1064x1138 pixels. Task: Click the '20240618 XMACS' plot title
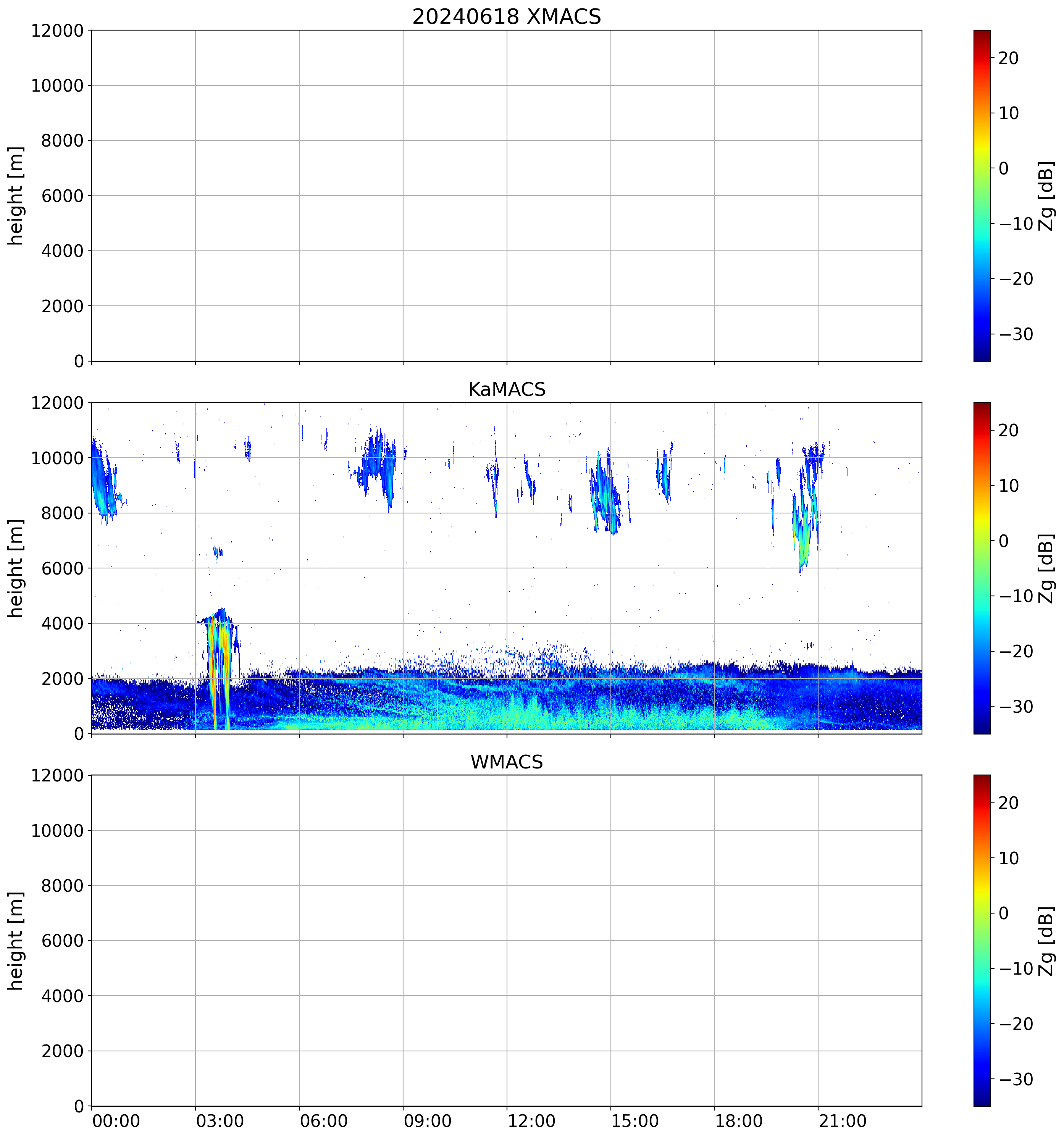coord(506,16)
